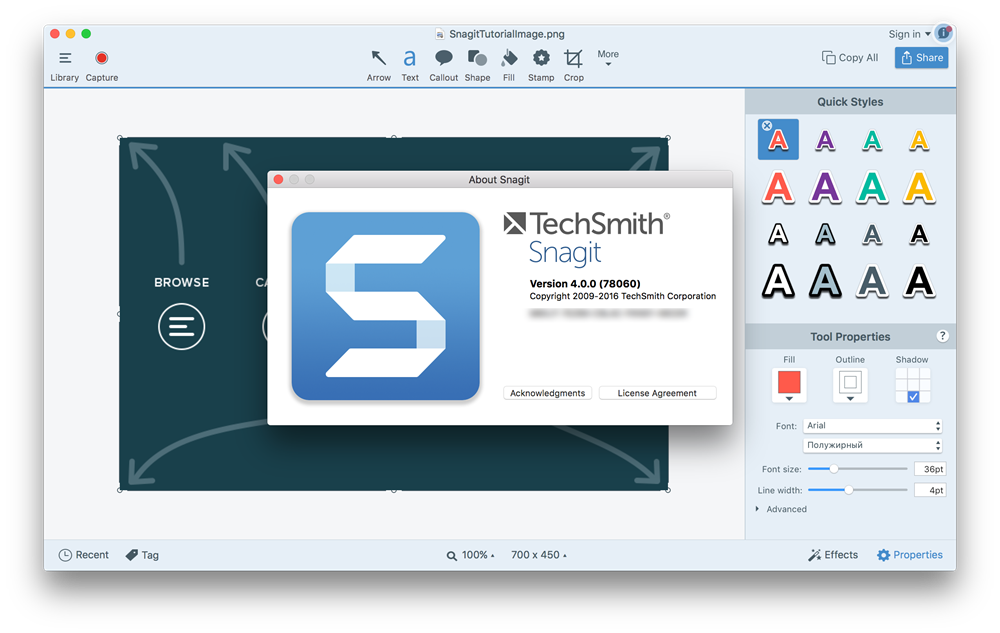This screenshot has width=1000, height=633.
Task: Open the Library from the toolbar
Action: tap(64, 66)
